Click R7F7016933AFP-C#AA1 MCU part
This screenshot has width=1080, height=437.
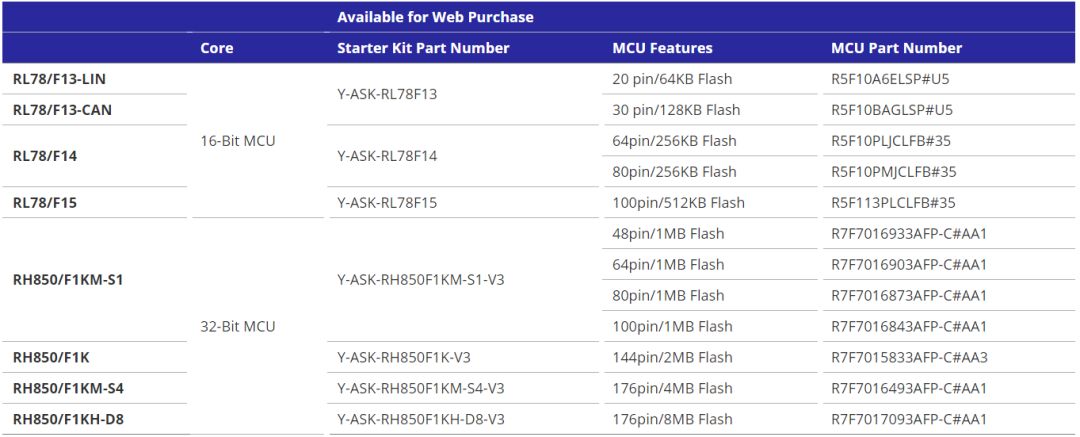coord(908,234)
